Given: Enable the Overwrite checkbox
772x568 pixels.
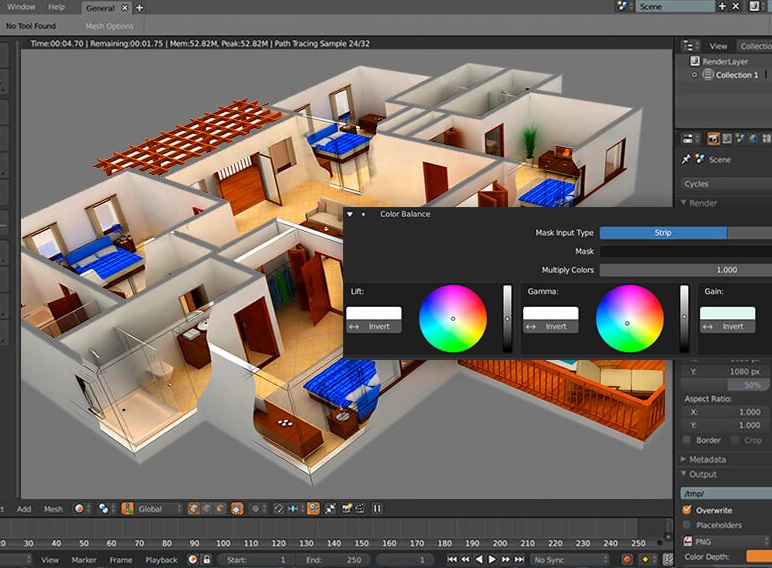Looking at the screenshot, I should point(687,509).
